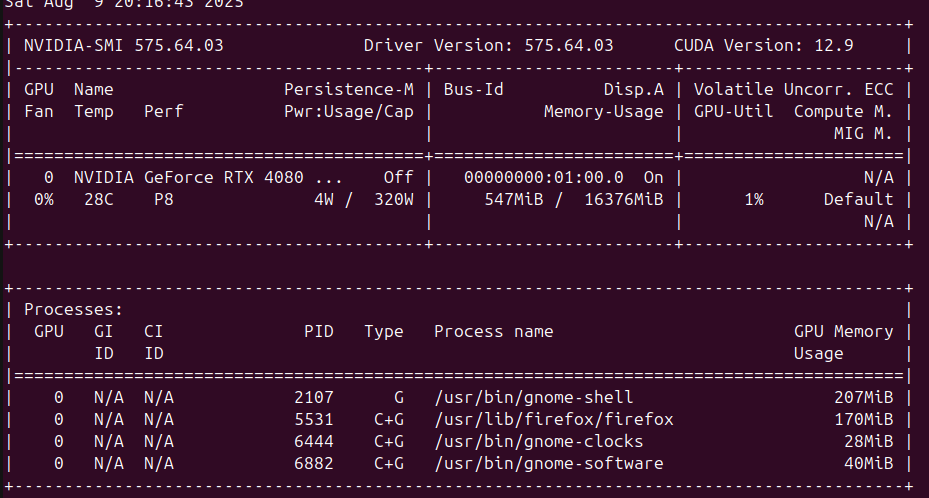Click the Volatile Uncorr. ECC column header
Screen dimensions: 929x498
coord(793,90)
